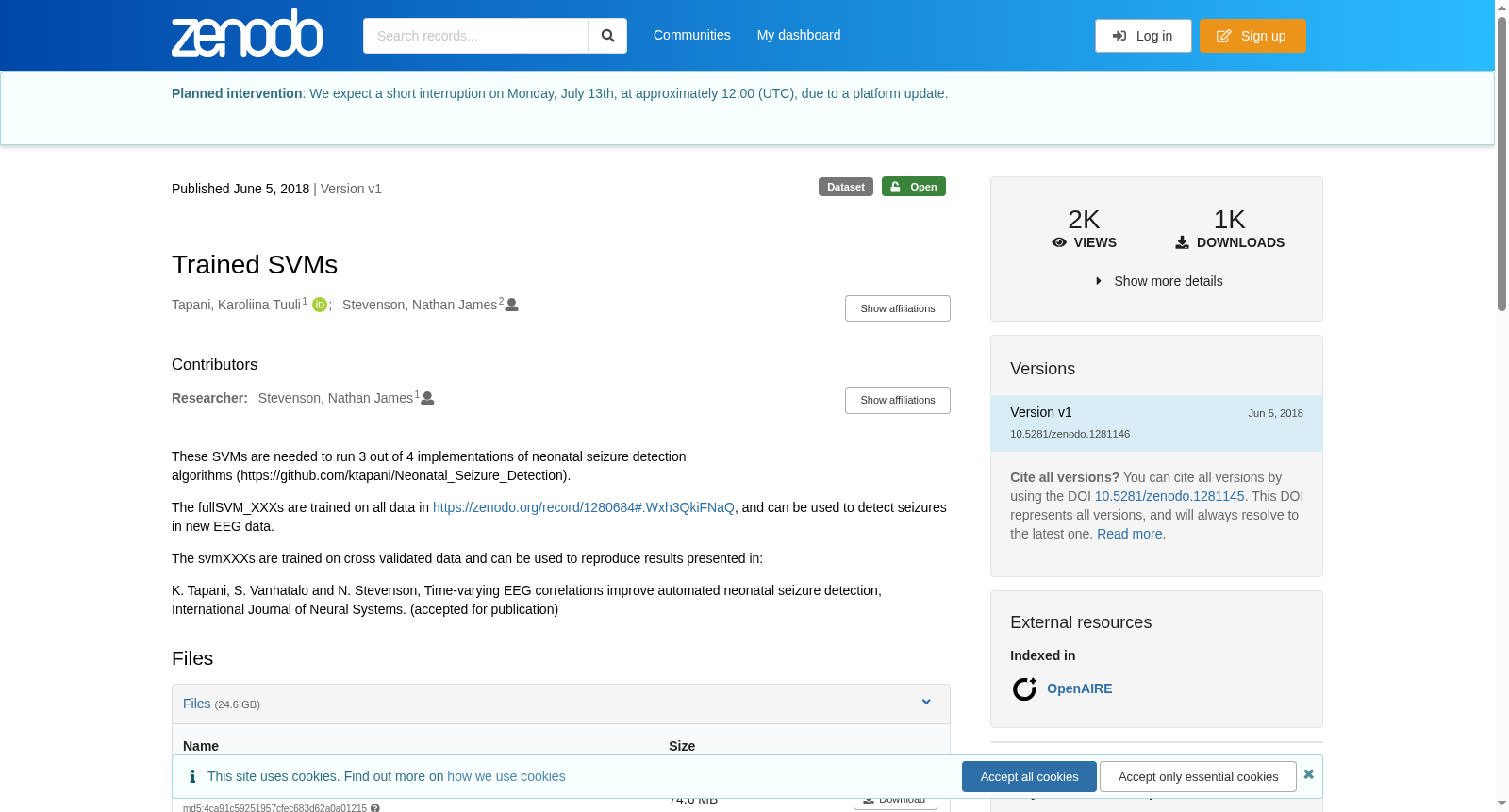This screenshot has width=1509, height=812.
Task: Open Karoliina Tapani's ORCID icon
Action: click(x=320, y=305)
